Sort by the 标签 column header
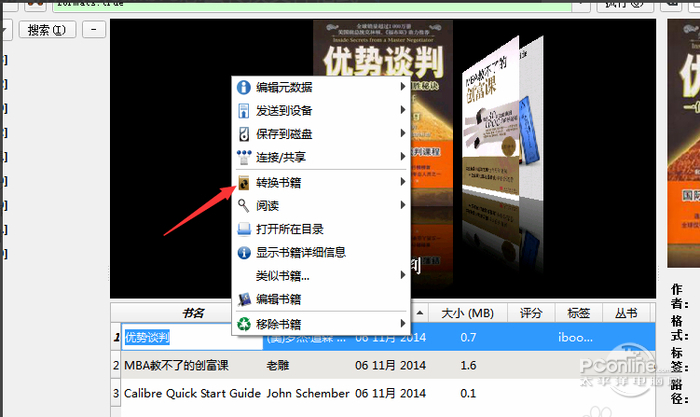Image resolution: width=700 pixels, height=417 pixels. coord(579,313)
